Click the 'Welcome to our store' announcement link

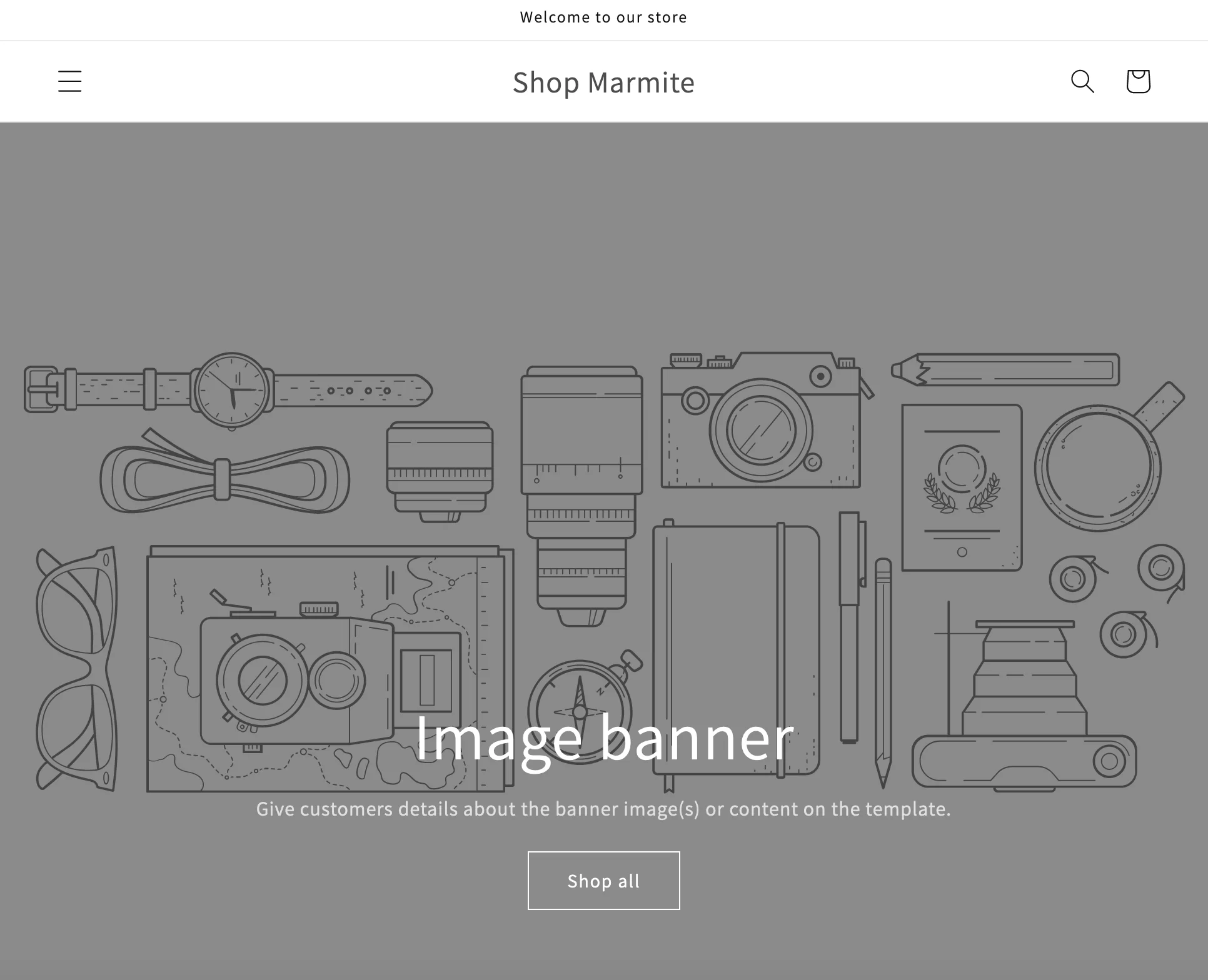[603, 16]
